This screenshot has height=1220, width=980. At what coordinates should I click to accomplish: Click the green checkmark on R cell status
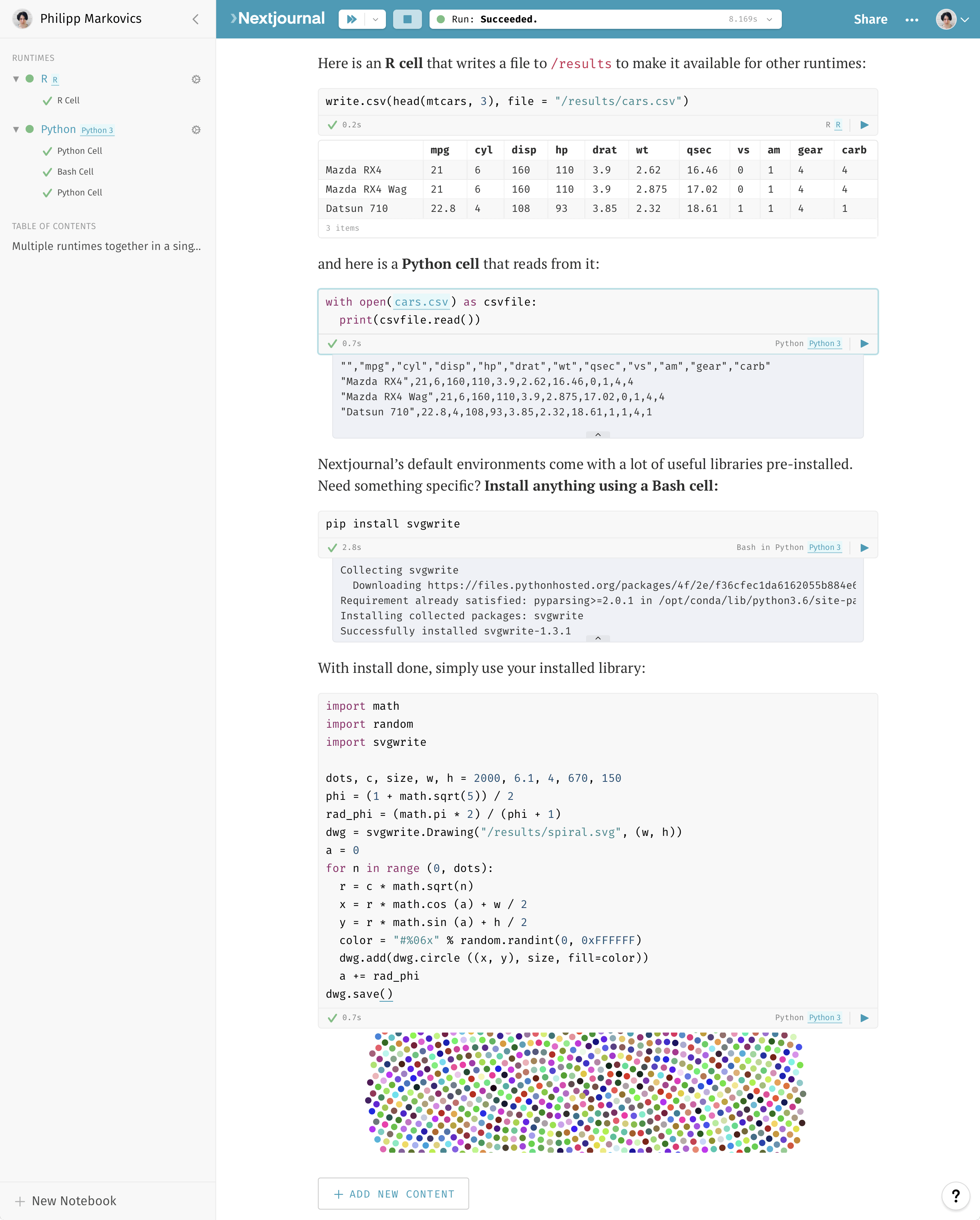pos(332,125)
